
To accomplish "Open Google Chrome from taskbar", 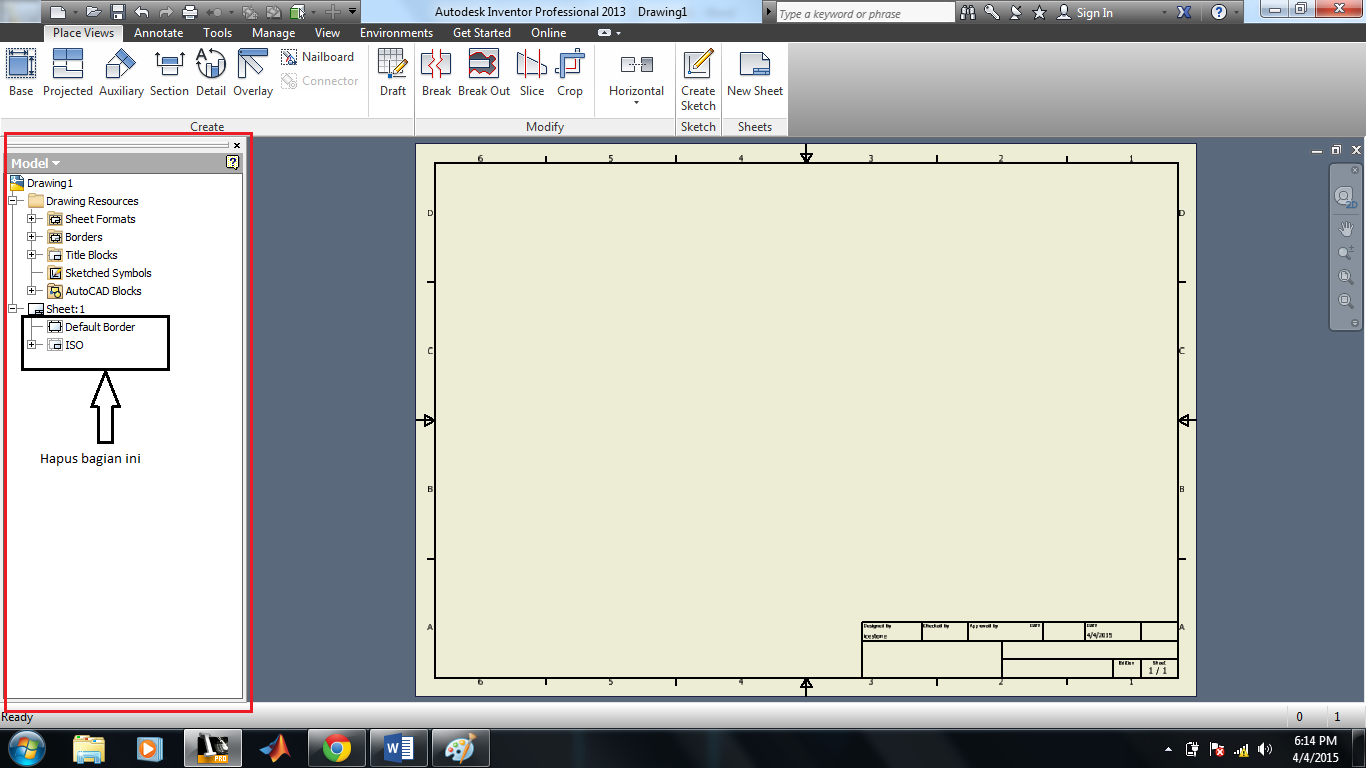I will point(337,749).
